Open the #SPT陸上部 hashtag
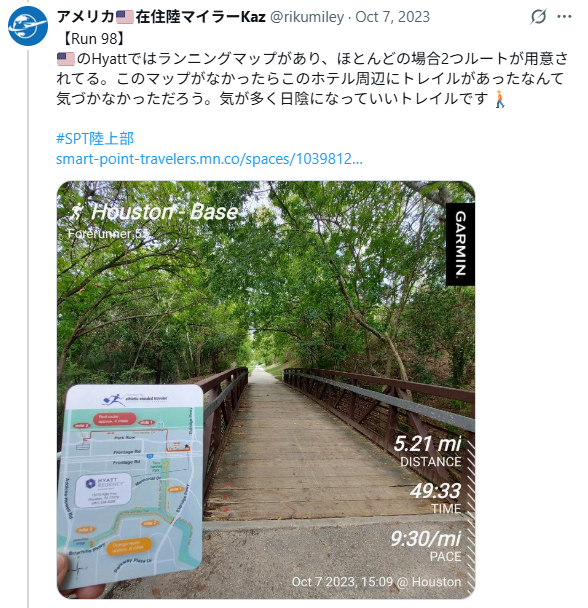This screenshot has width=588, height=608. point(95,138)
